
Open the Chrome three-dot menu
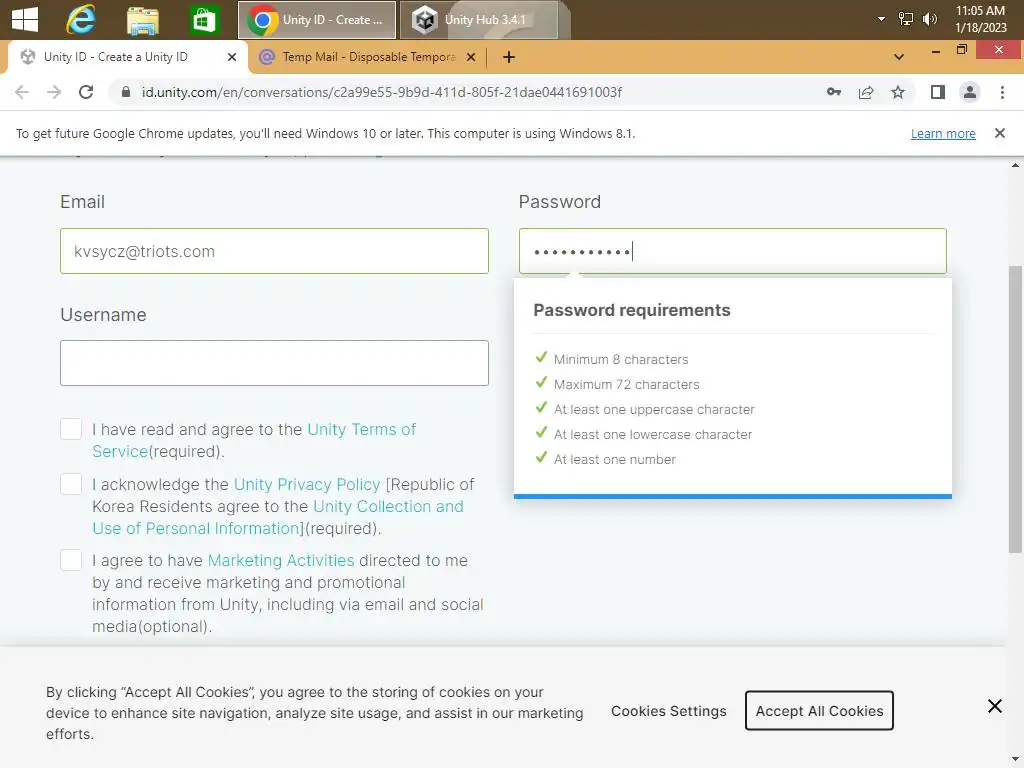click(1002, 92)
